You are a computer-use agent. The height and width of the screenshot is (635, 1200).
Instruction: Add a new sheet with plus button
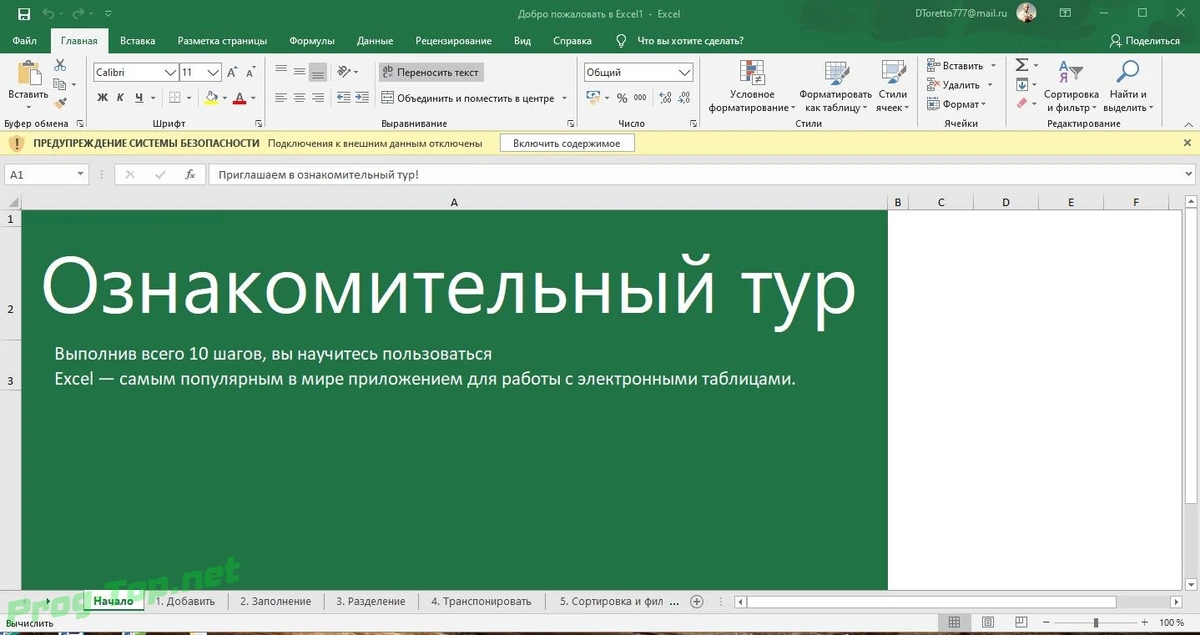click(x=698, y=601)
